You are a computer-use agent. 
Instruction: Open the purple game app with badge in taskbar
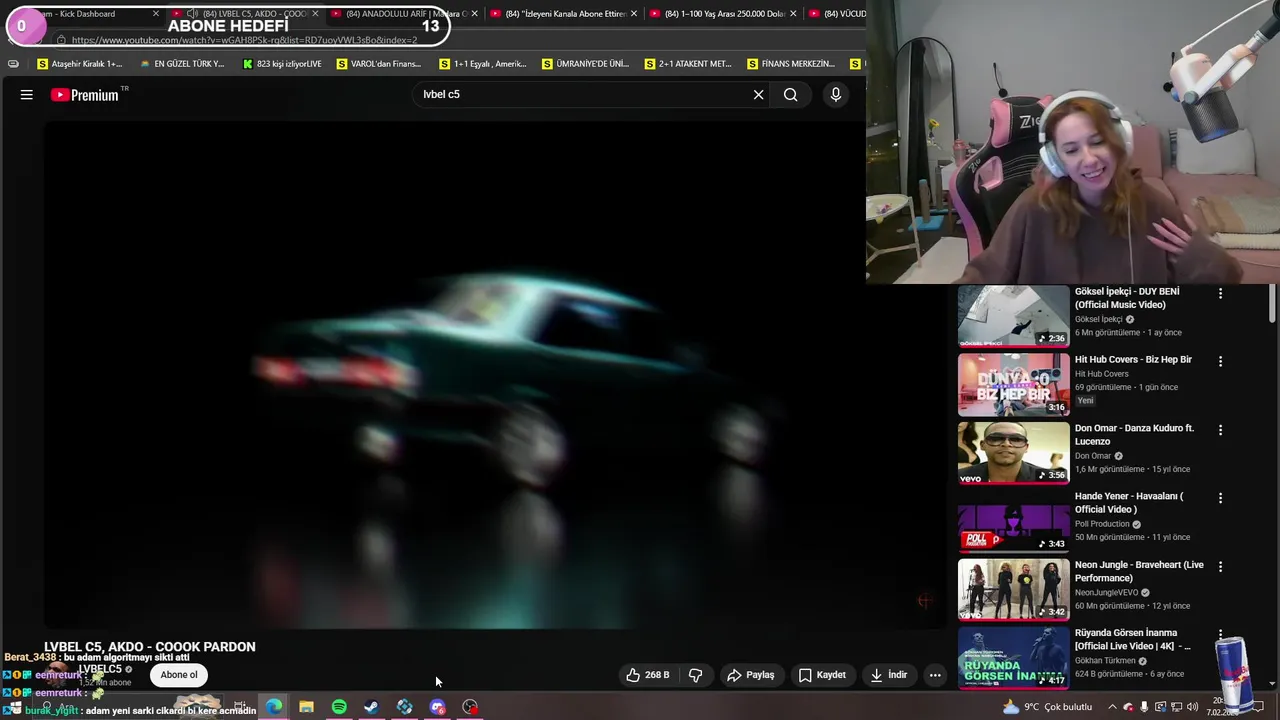point(437,707)
